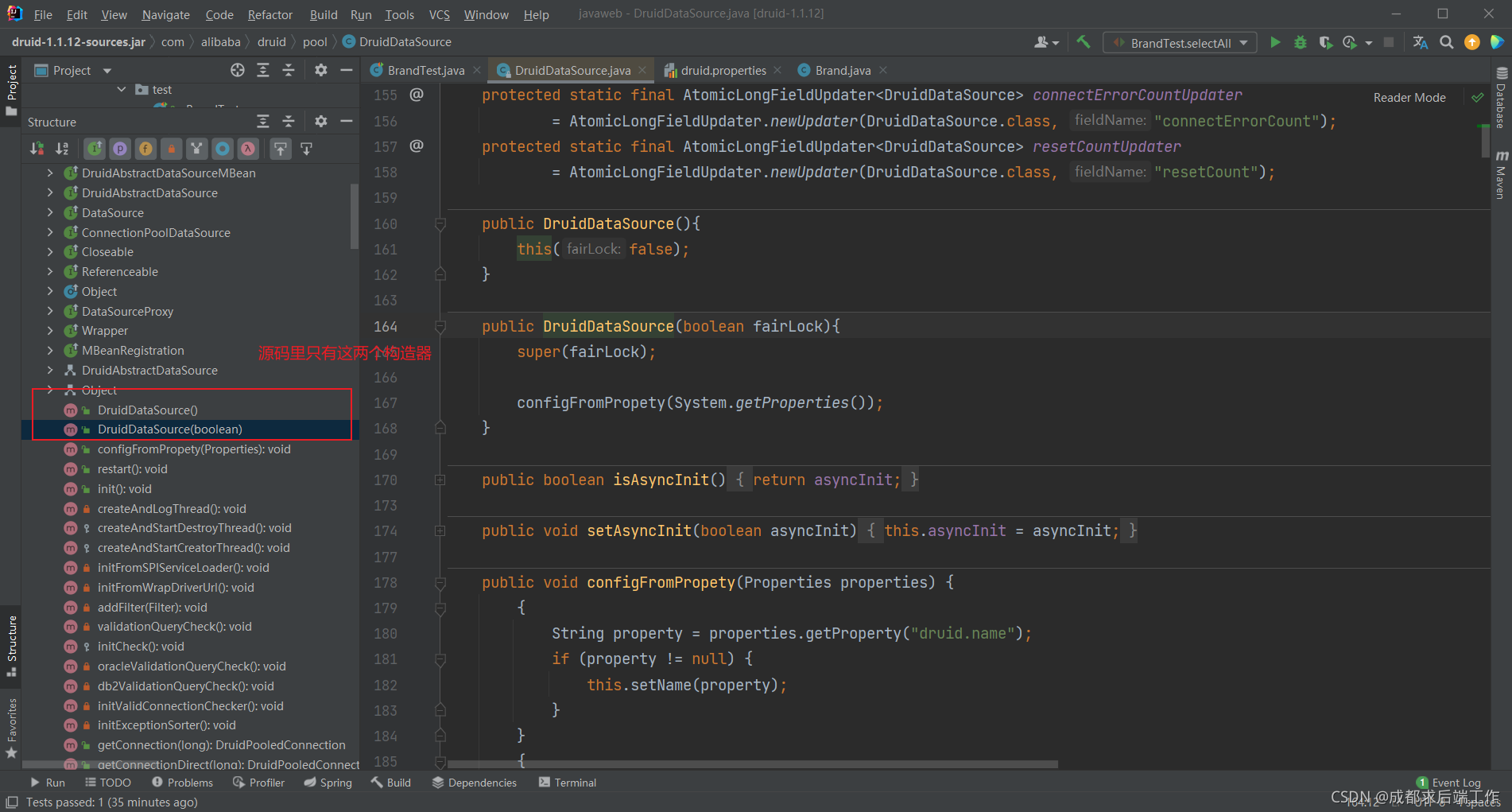Image resolution: width=1512 pixels, height=812 pixels.
Task: Select DruidDataSource(boolean) constructor in Structure
Action: (169, 429)
